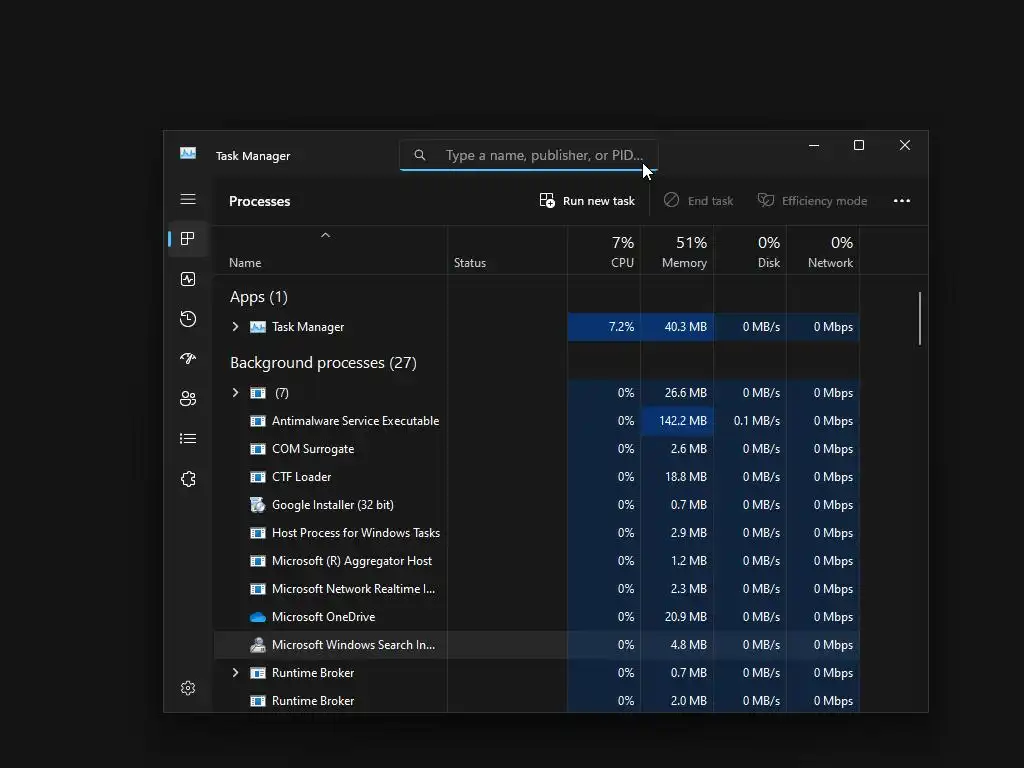Maximize the Task Manager window

859,146
